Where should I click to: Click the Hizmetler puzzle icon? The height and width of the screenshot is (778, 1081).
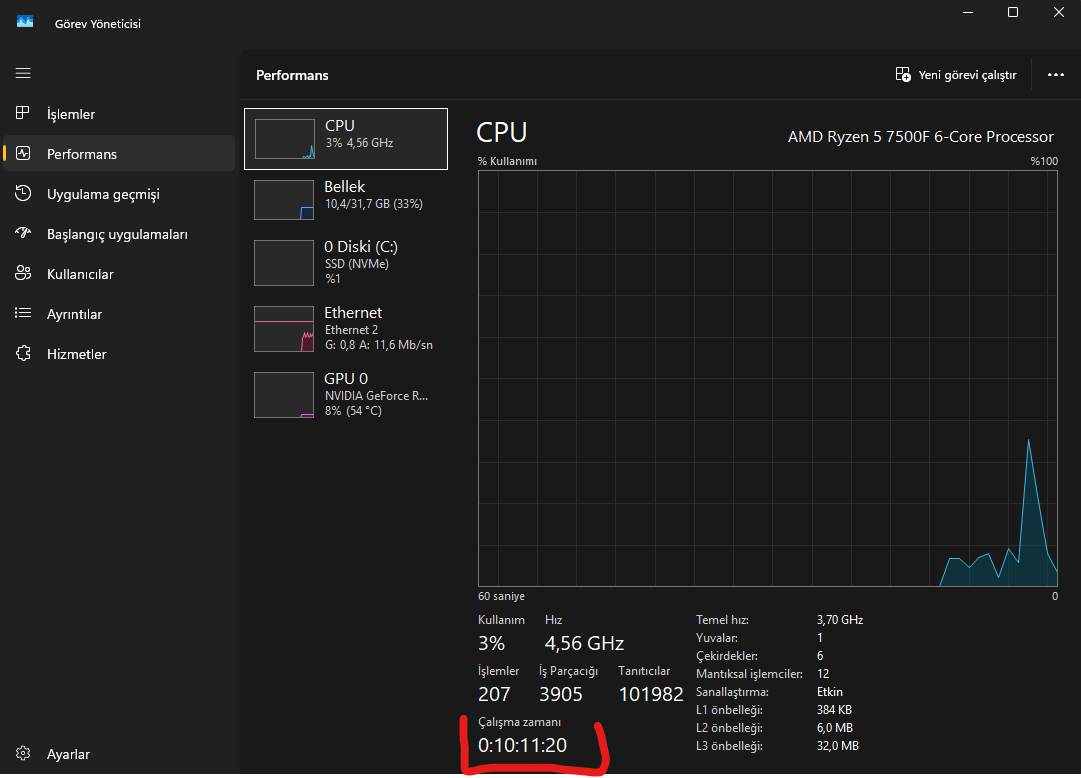[23, 353]
